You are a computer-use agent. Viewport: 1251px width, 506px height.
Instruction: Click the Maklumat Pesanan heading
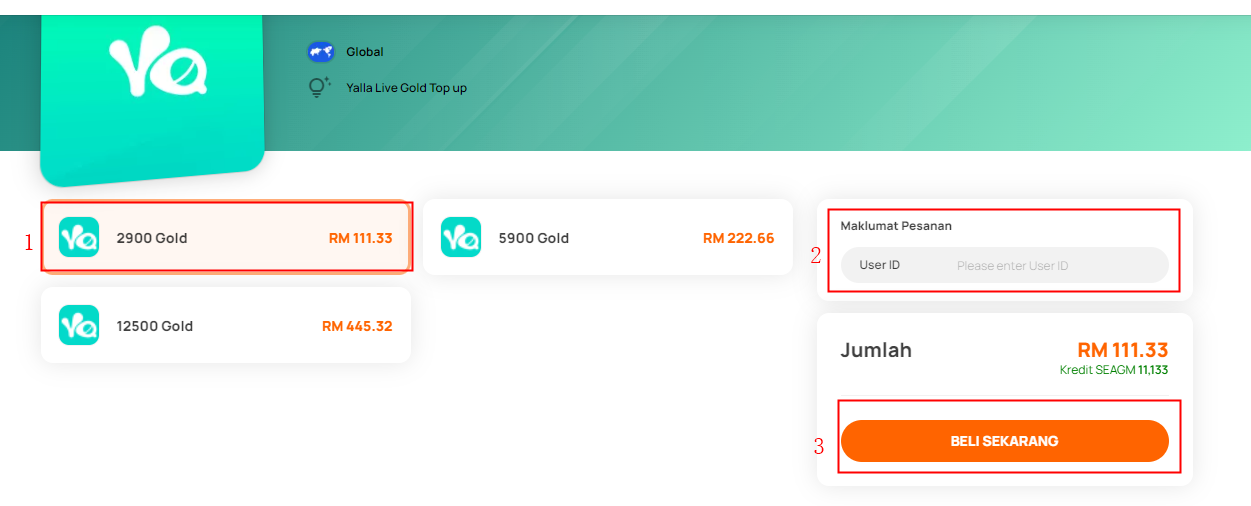[896, 226]
